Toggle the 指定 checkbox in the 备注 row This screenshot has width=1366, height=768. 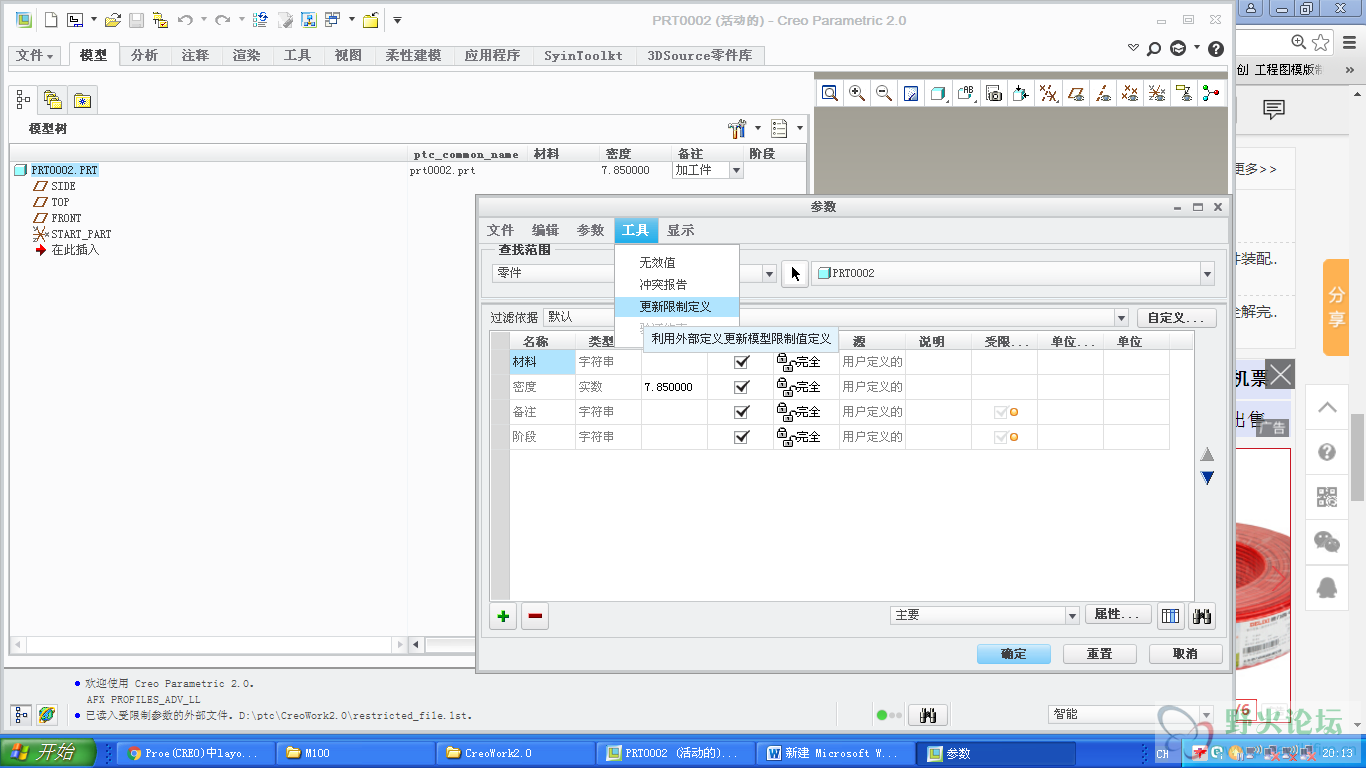pyautogui.click(x=741, y=412)
